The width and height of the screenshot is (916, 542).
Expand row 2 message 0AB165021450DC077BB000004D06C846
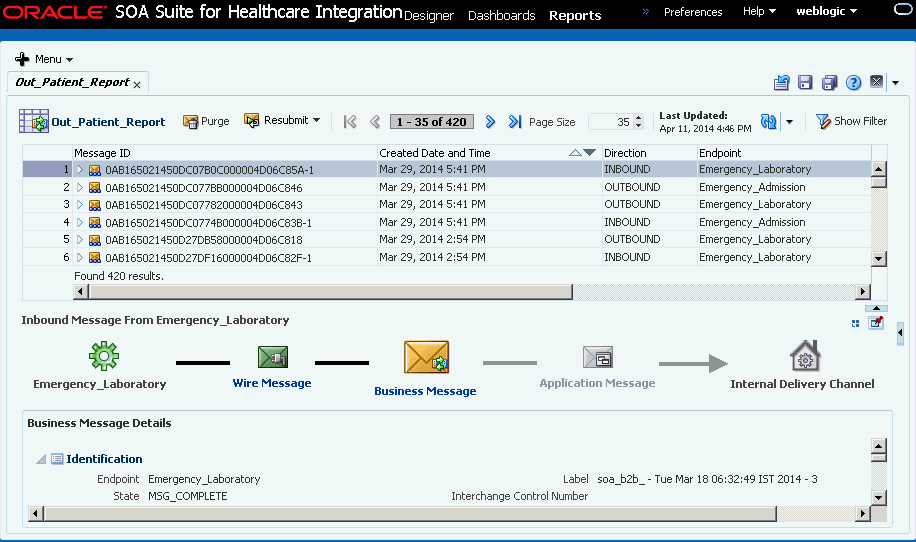coord(80,187)
